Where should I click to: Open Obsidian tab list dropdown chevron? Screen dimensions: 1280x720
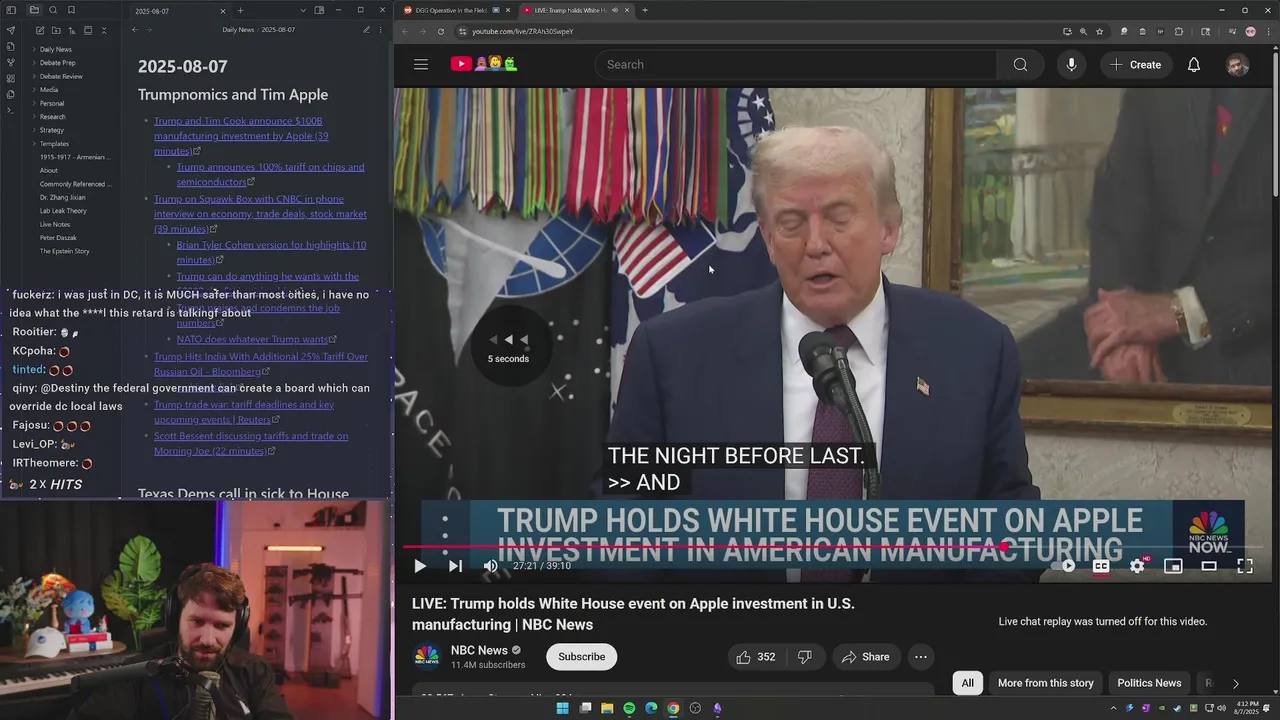(303, 10)
